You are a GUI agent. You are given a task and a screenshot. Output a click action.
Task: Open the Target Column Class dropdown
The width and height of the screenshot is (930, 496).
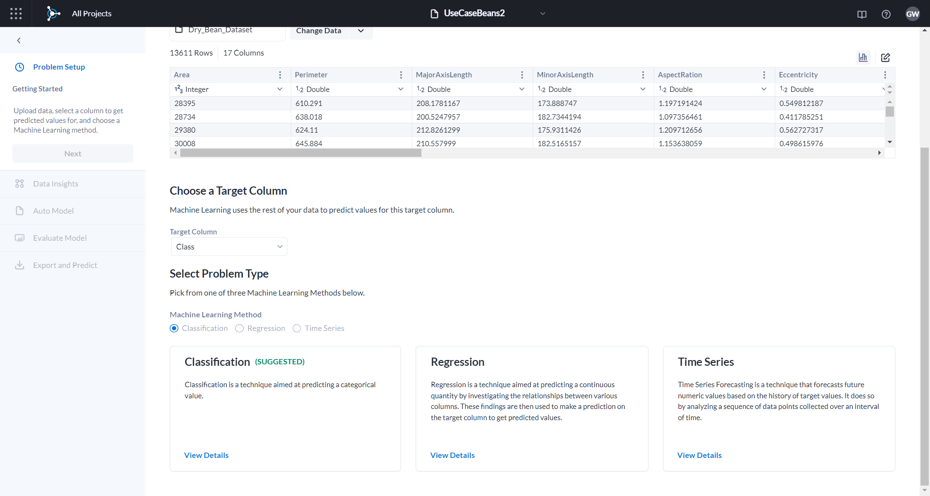tap(229, 247)
